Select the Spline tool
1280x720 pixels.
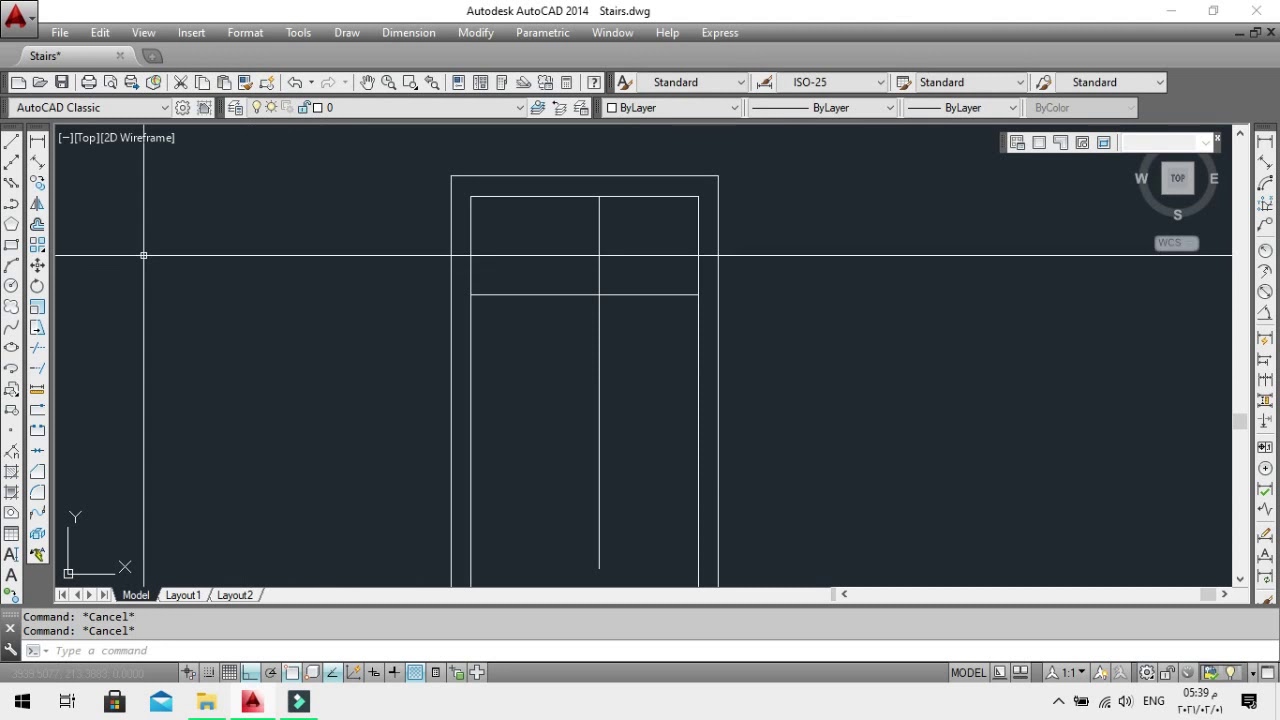pyautogui.click(x=11, y=327)
